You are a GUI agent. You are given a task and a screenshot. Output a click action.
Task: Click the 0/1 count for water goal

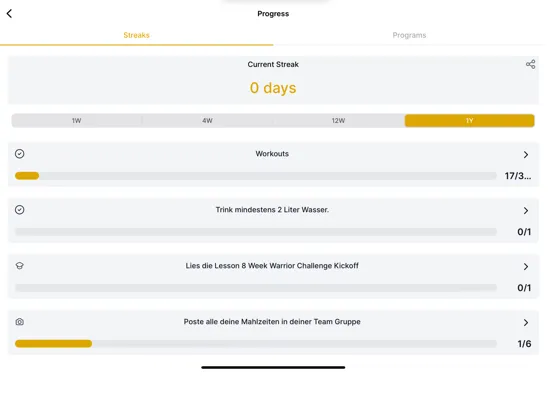(x=524, y=232)
